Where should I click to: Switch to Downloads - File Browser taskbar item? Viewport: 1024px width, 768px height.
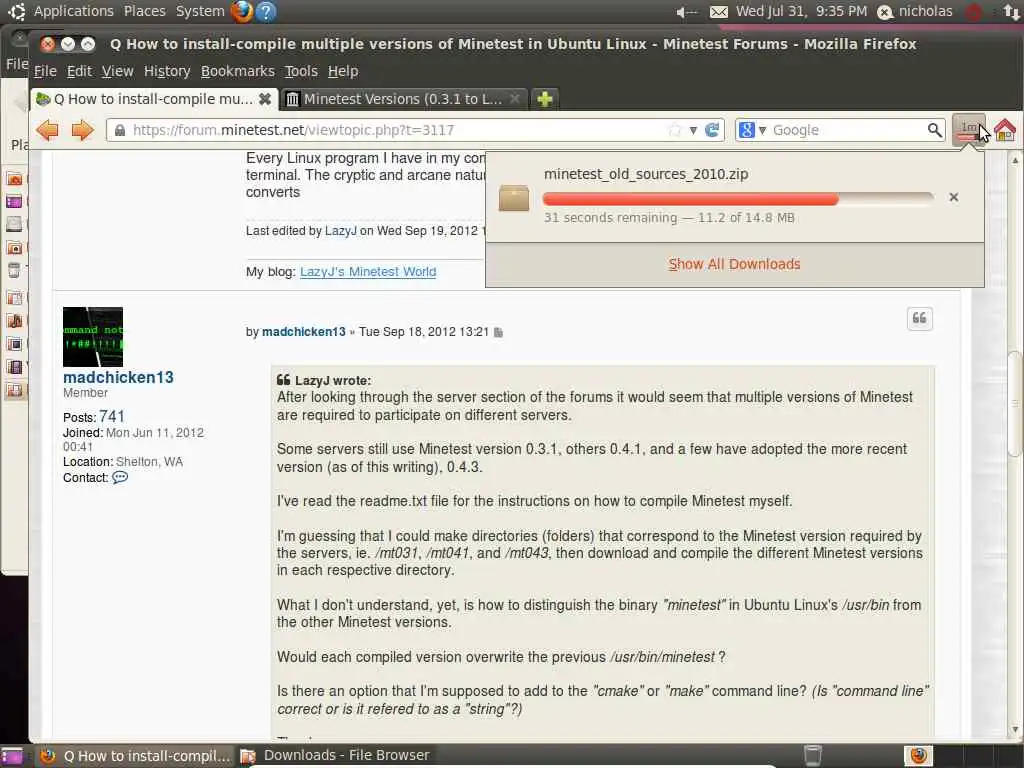(336, 756)
